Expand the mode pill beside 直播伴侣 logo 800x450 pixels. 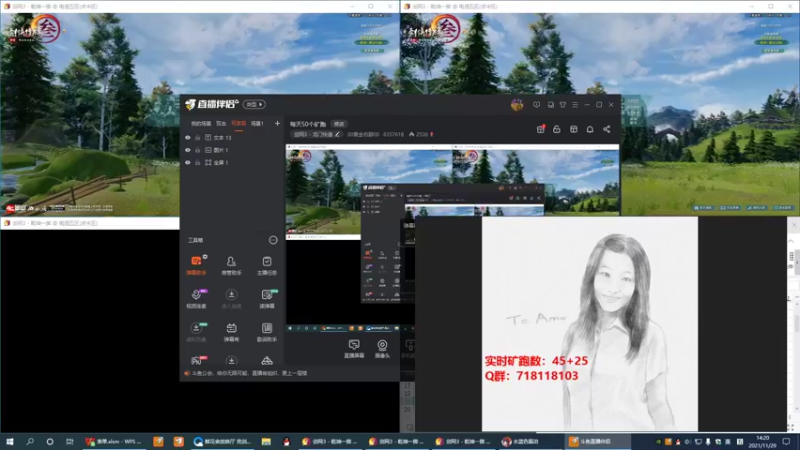[x=254, y=105]
